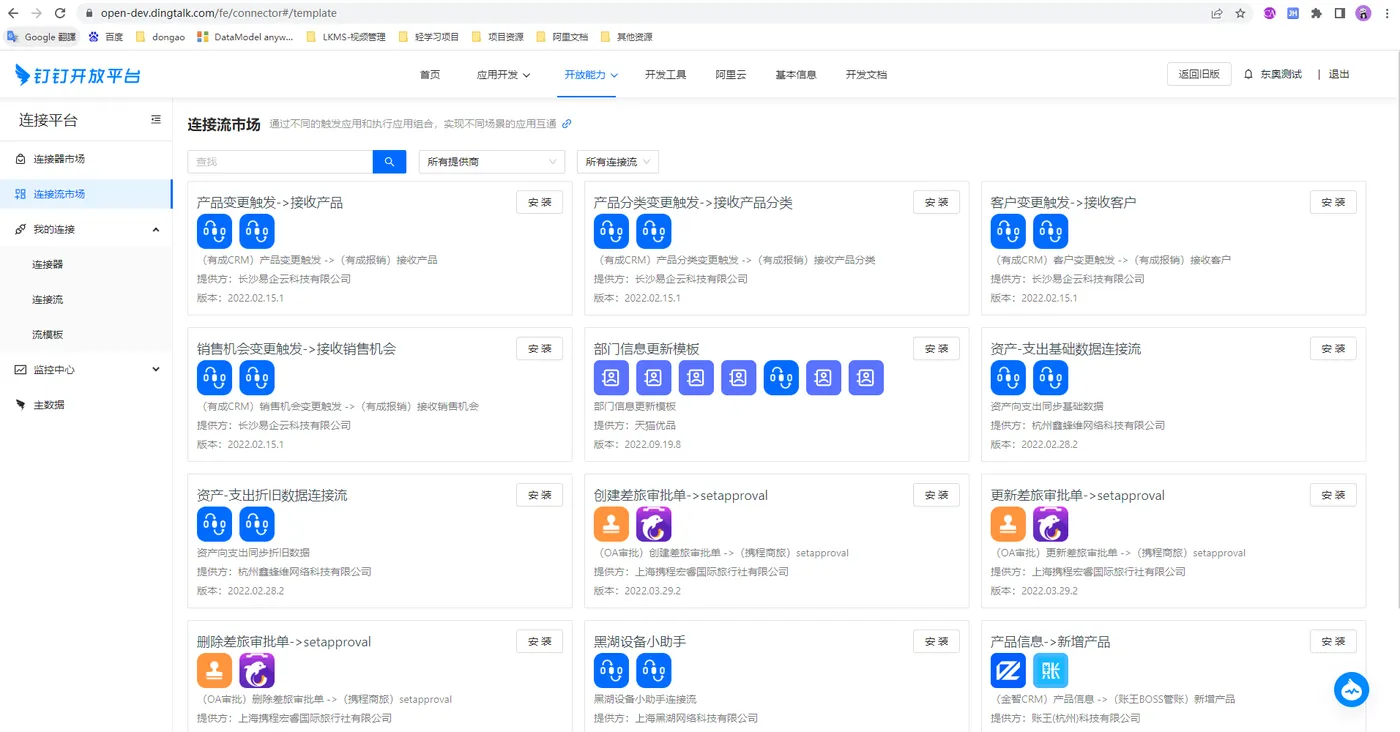The width and height of the screenshot is (1400, 732).
Task: Open the 所有提供商 provider dropdown
Action: pyautogui.click(x=492, y=161)
